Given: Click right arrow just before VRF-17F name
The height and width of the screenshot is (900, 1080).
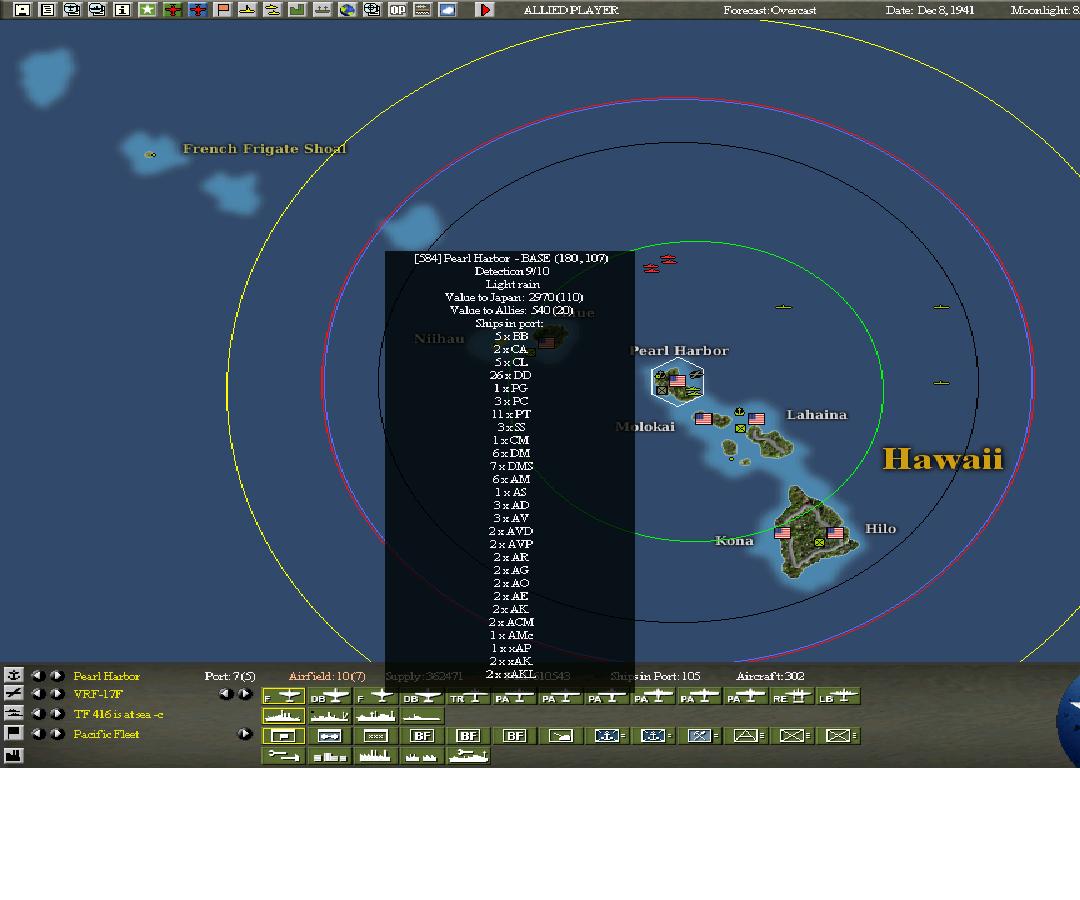Looking at the screenshot, I should pyautogui.click(x=57, y=694).
